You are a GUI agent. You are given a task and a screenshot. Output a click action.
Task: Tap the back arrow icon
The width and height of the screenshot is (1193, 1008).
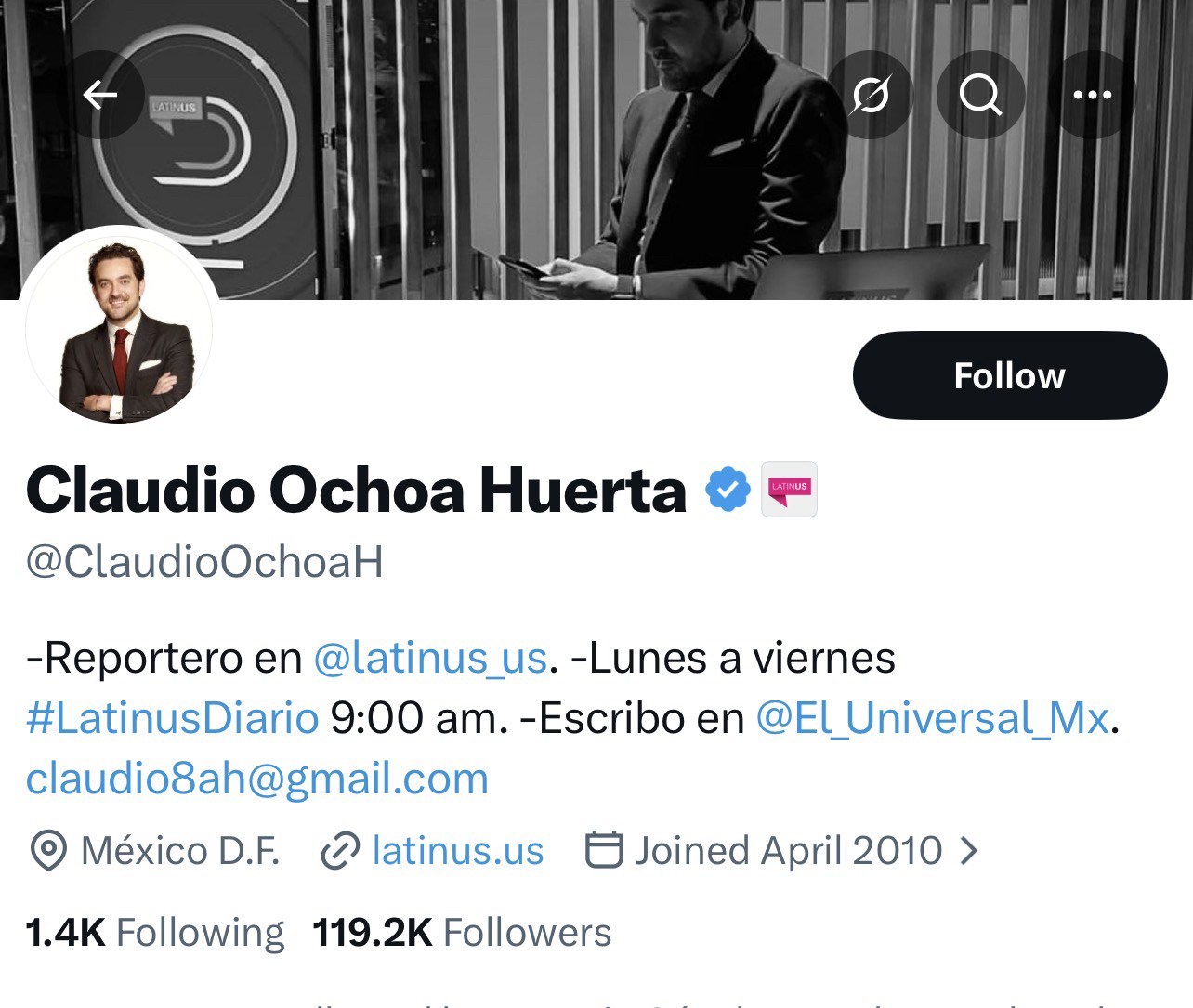coord(100,94)
